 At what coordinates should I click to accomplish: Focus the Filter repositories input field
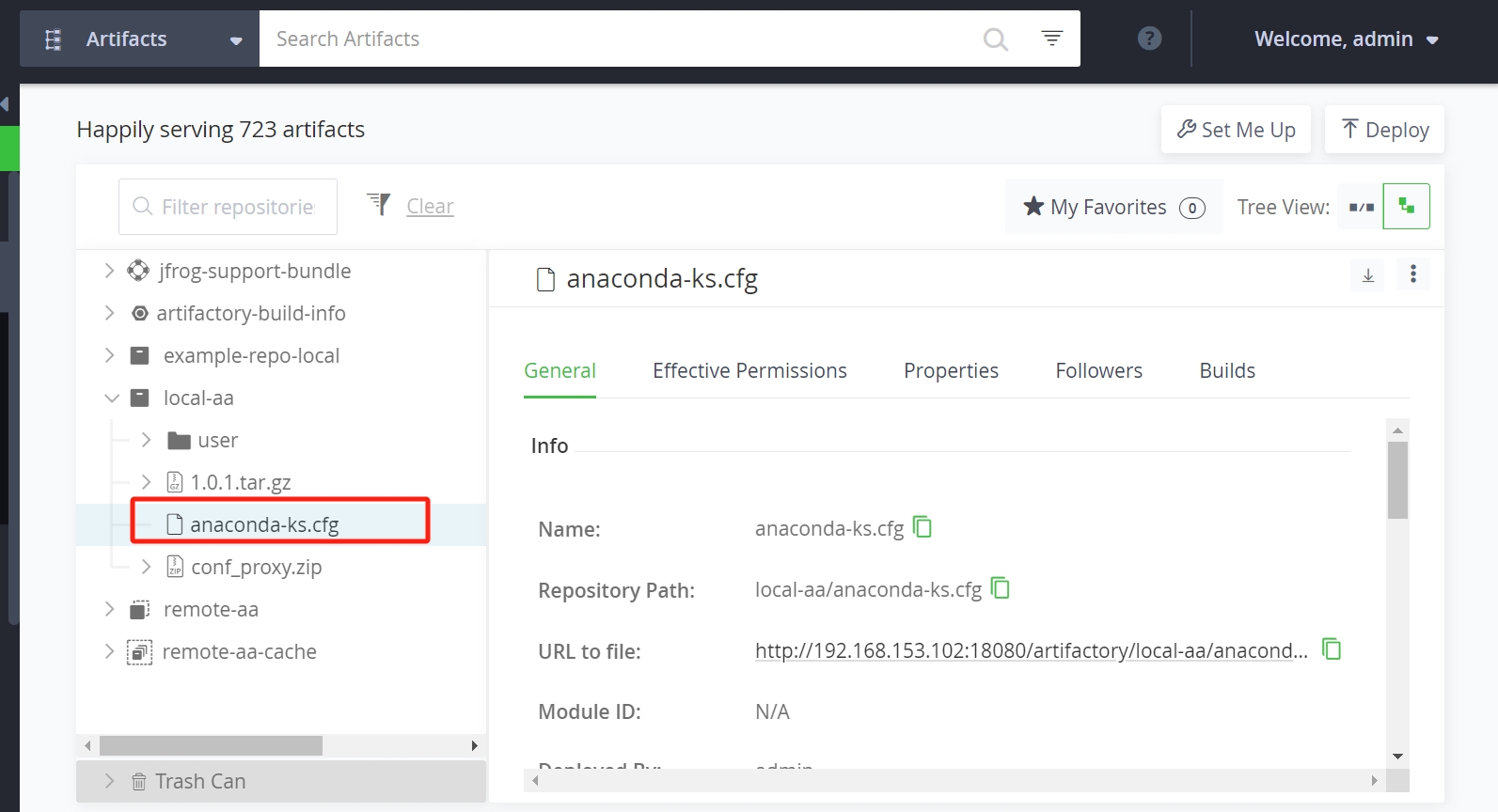click(x=237, y=207)
